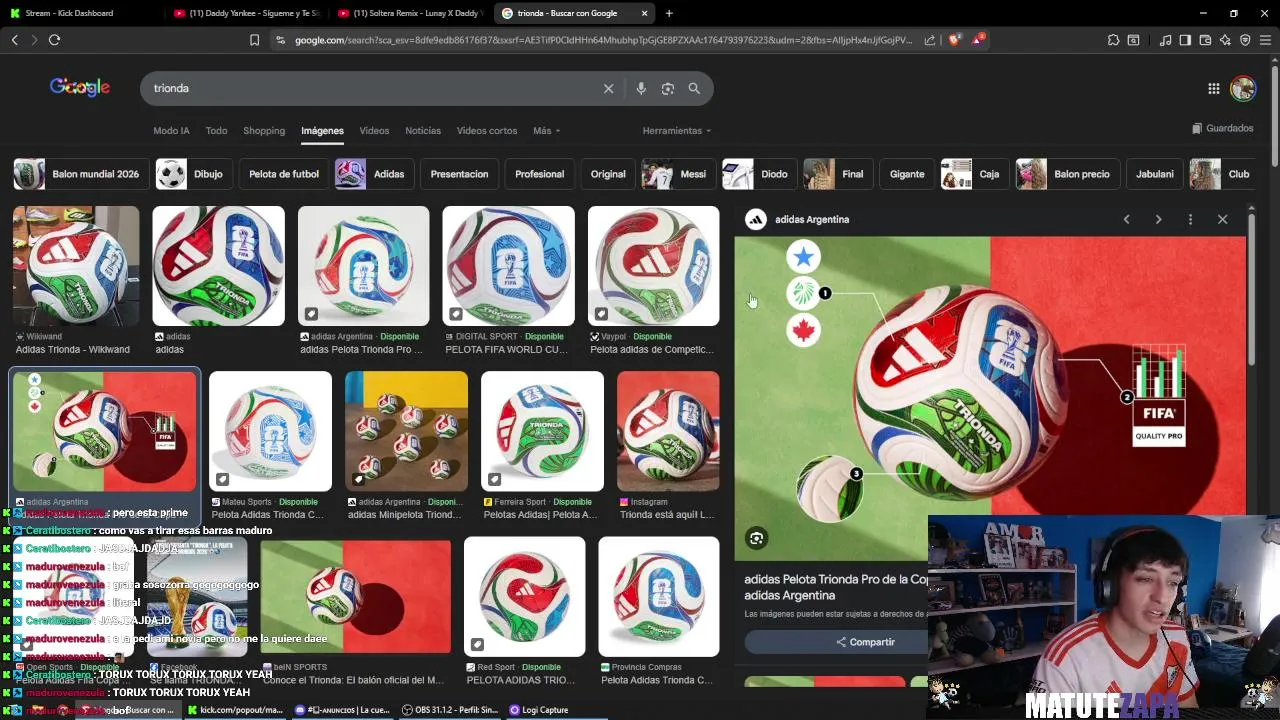The width and height of the screenshot is (1280, 720).
Task: Switch to the Videos tab
Action: [374, 131]
